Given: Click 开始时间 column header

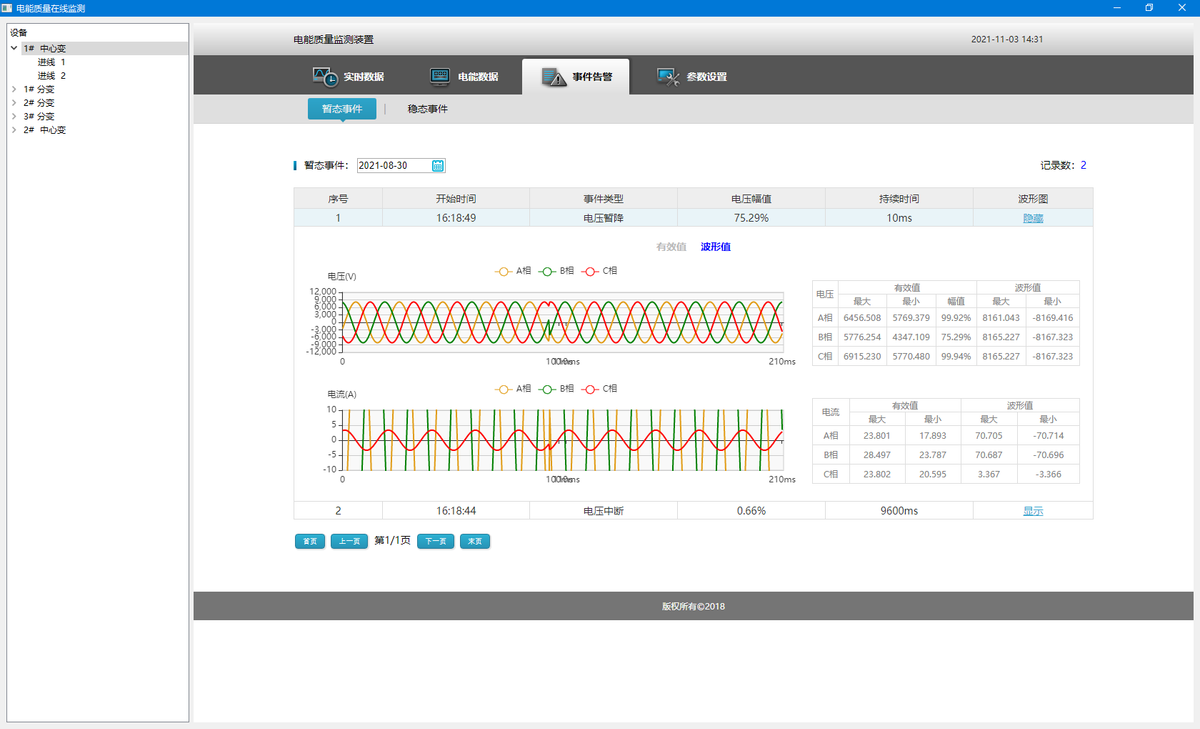Looking at the screenshot, I should 456,199.
